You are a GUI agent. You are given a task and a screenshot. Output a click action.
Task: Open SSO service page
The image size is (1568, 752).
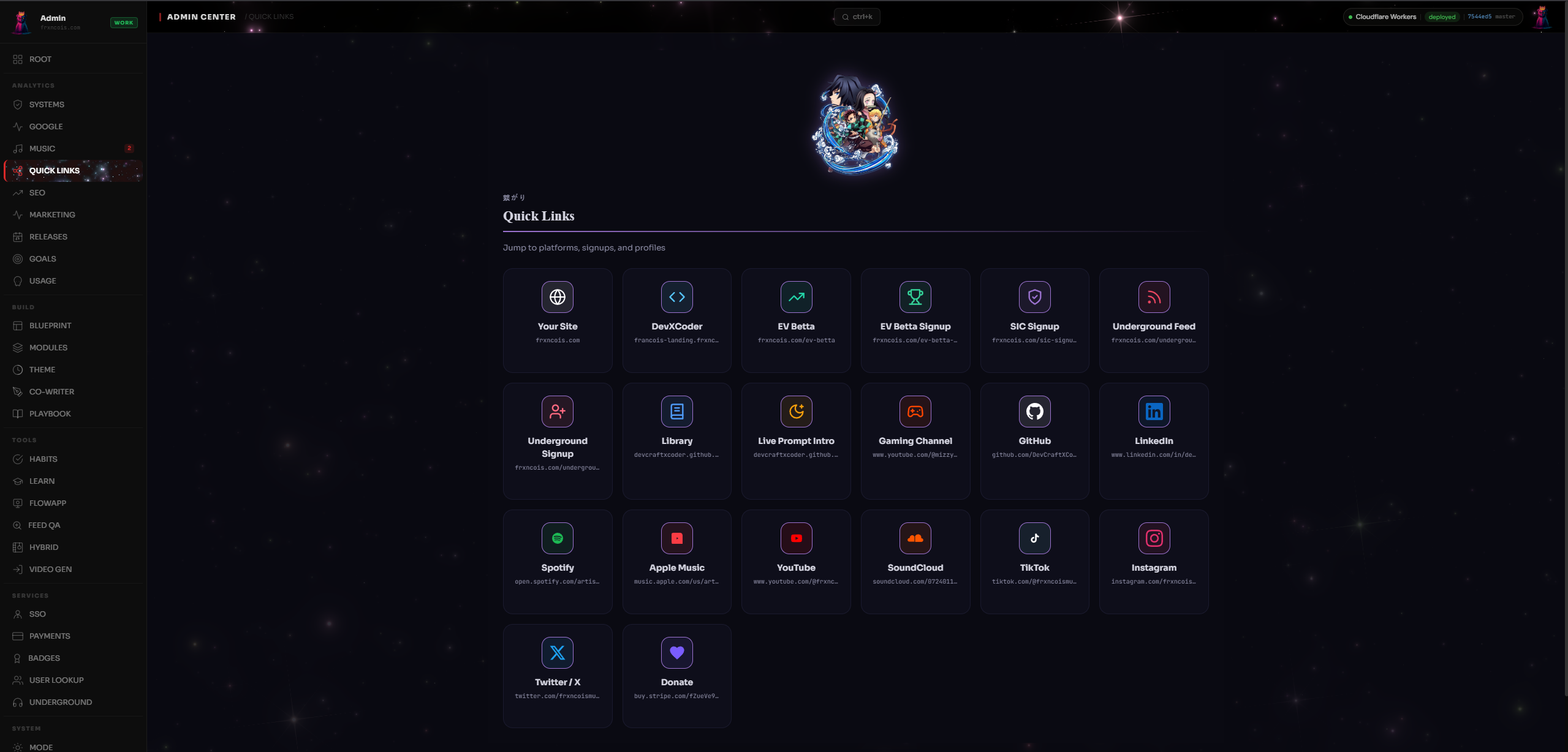(x=74, y=614)
